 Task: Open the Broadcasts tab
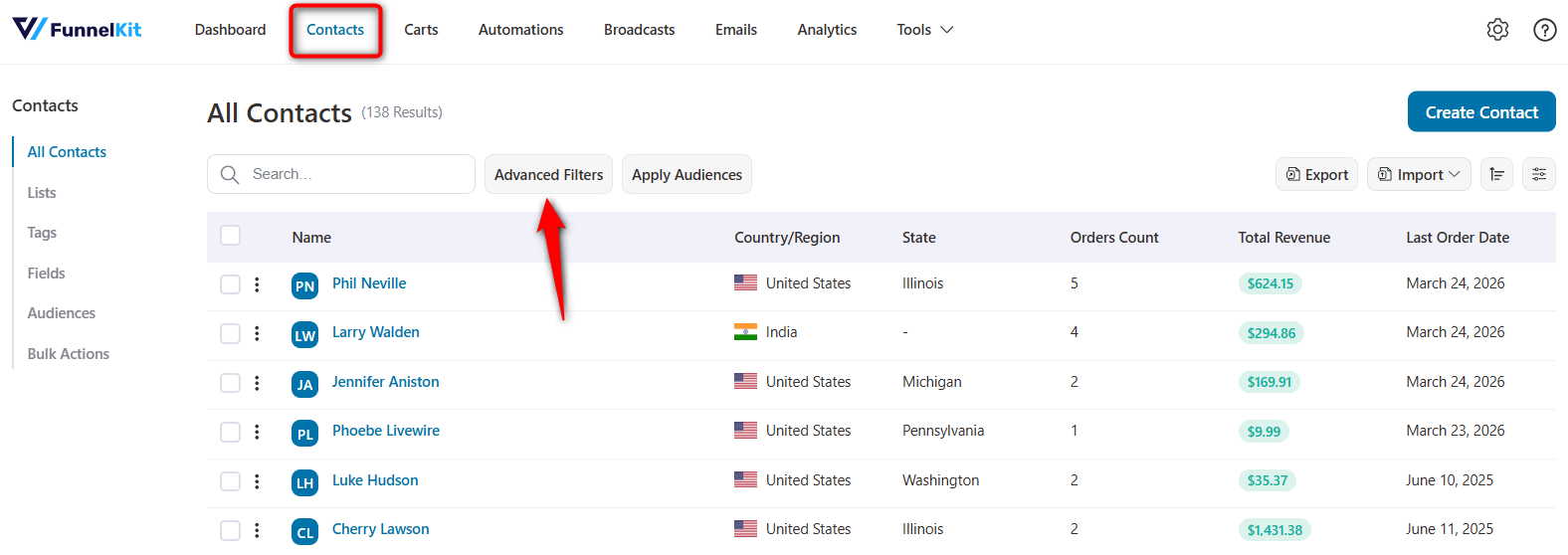click(x=639, y=30)
